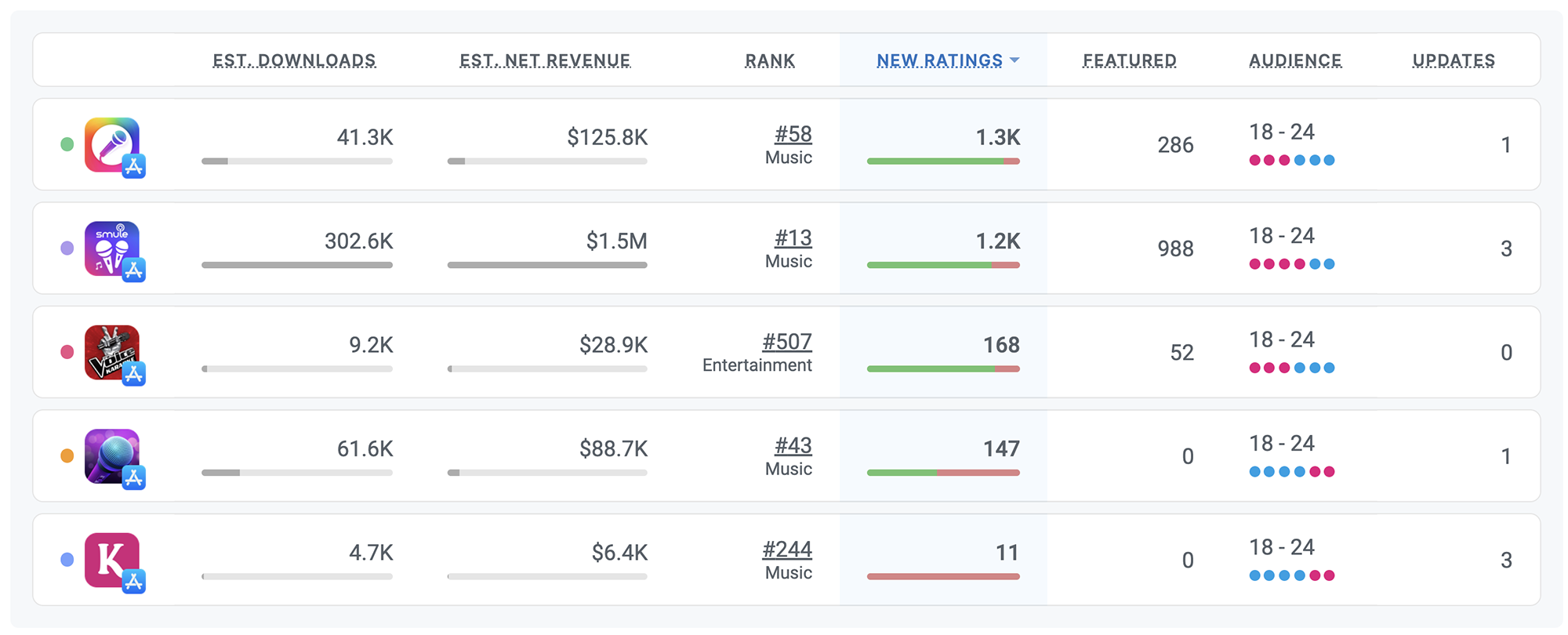Click 18 - 24 audience in #43 row
Screen dimensions: 1568x635
coord(1282,443)
